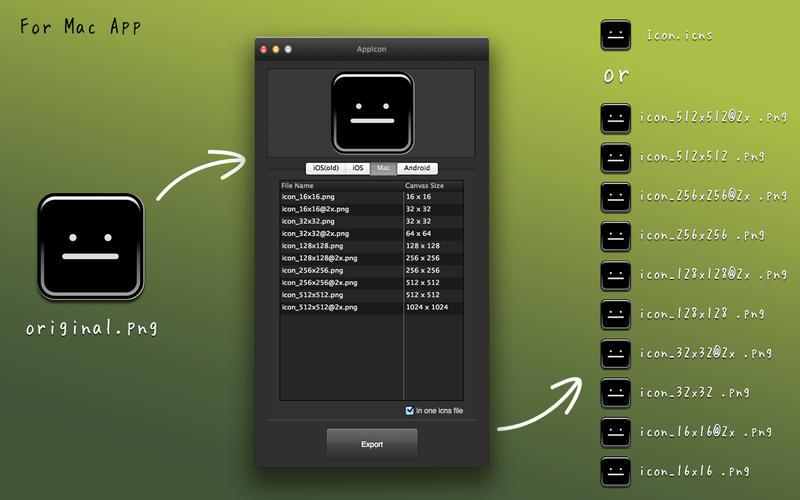
Task: Select the icon_128x128.png row in list
Action: [x=371, y=246]
